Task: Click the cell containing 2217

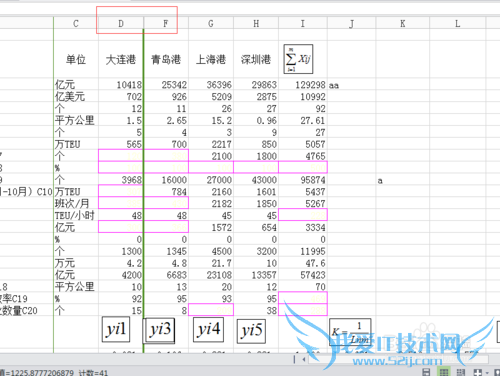Action: click(211, 144)
